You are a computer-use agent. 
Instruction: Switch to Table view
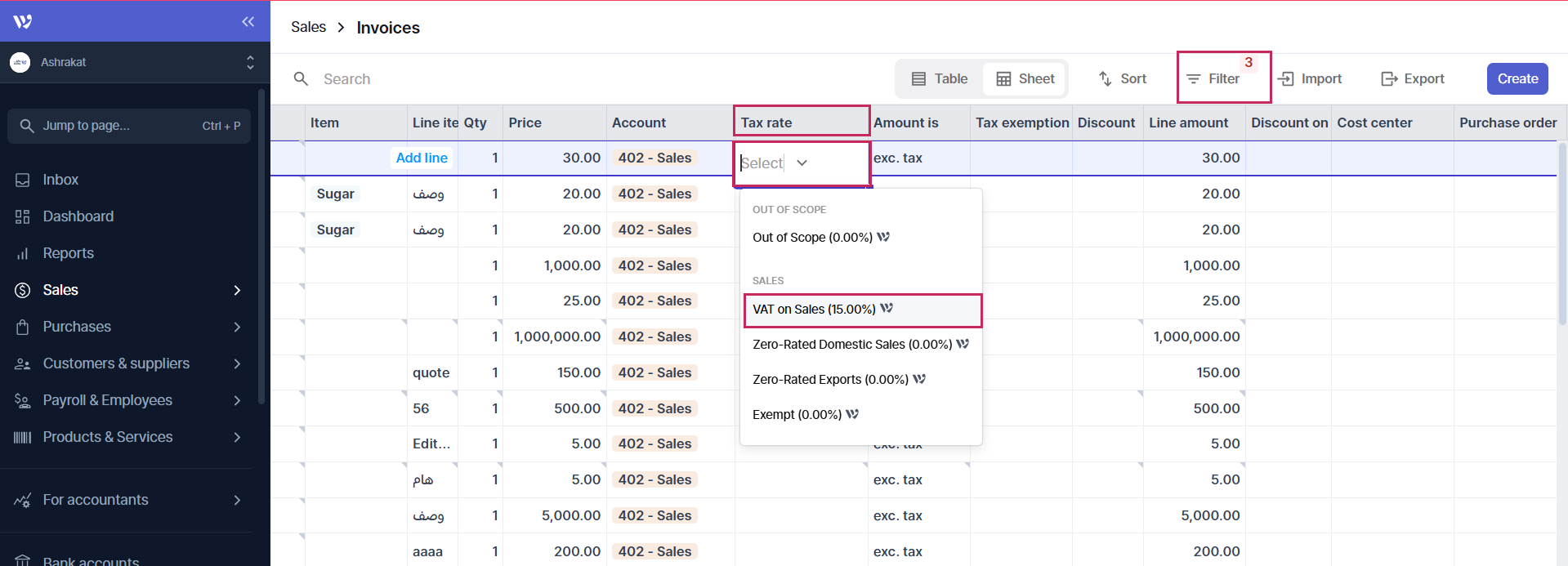point(940,78)
